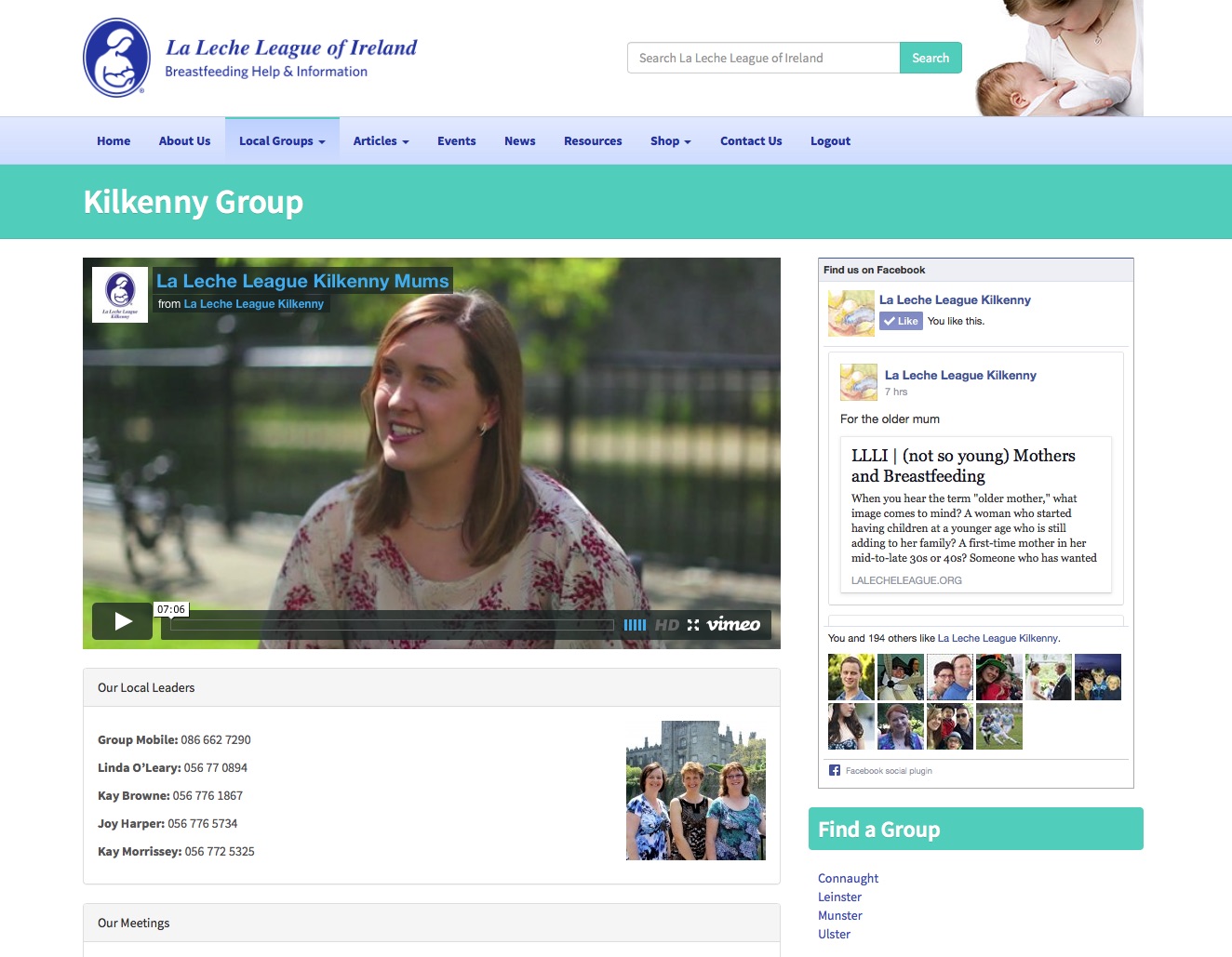
Task: Click Joy Harper phone number row
Action: [x=167, y=824]
